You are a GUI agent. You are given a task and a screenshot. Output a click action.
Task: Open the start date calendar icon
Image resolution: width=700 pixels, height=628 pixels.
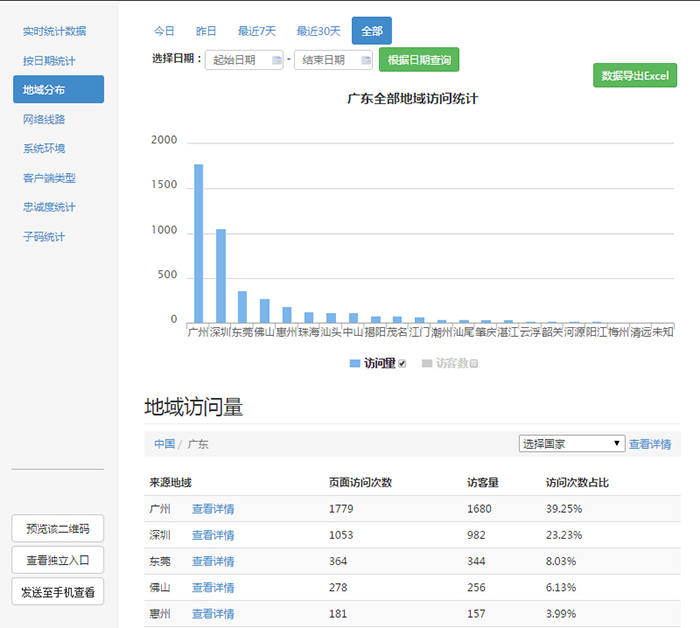pyautogui.click(x=277, y=60)
